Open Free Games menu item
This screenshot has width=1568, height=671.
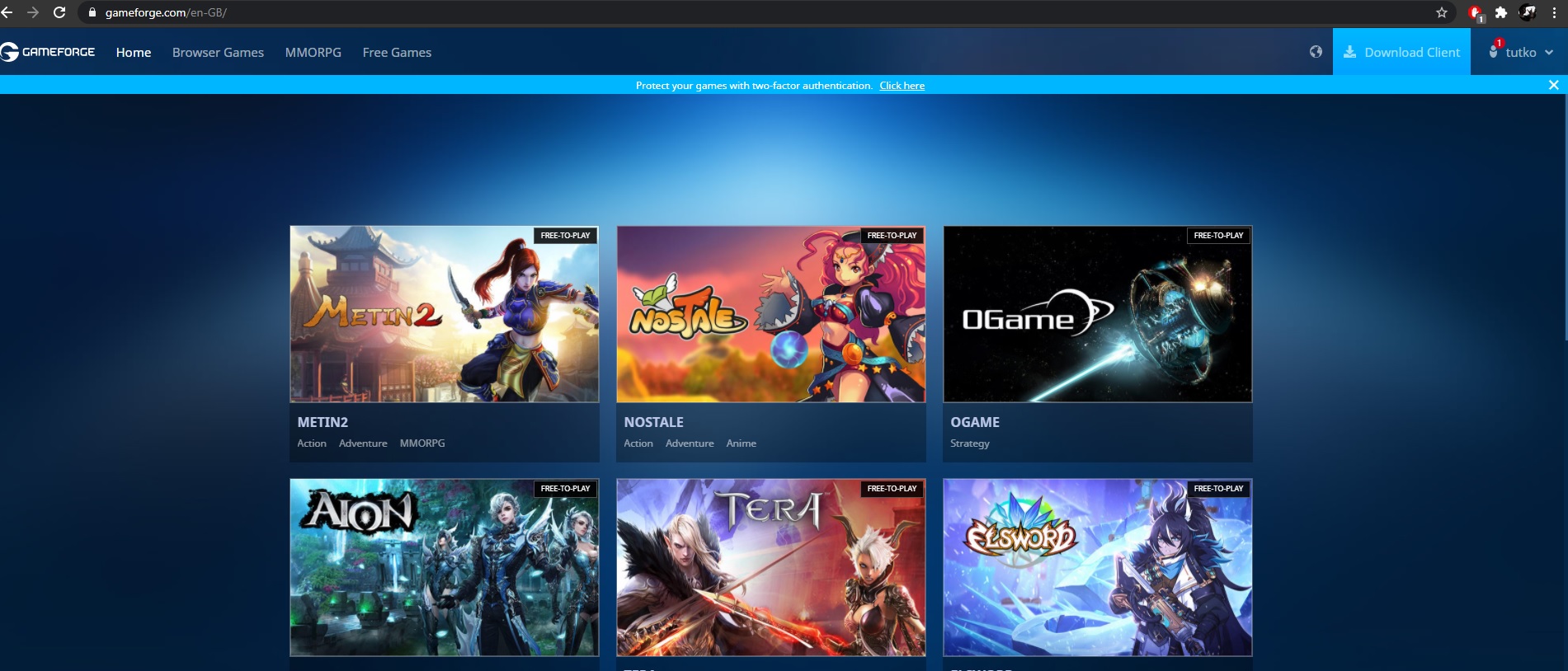coord(397,52)
